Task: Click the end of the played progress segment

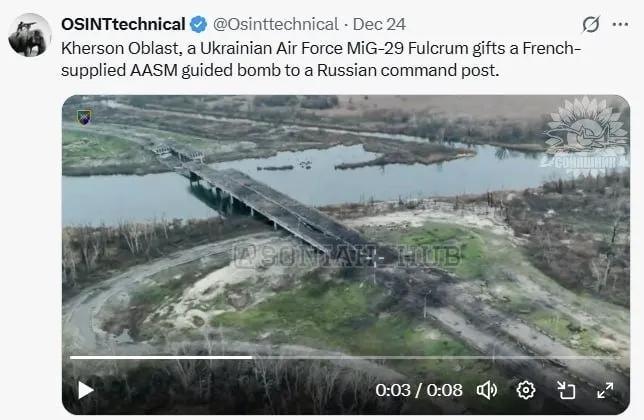Action: click(252, 358)
